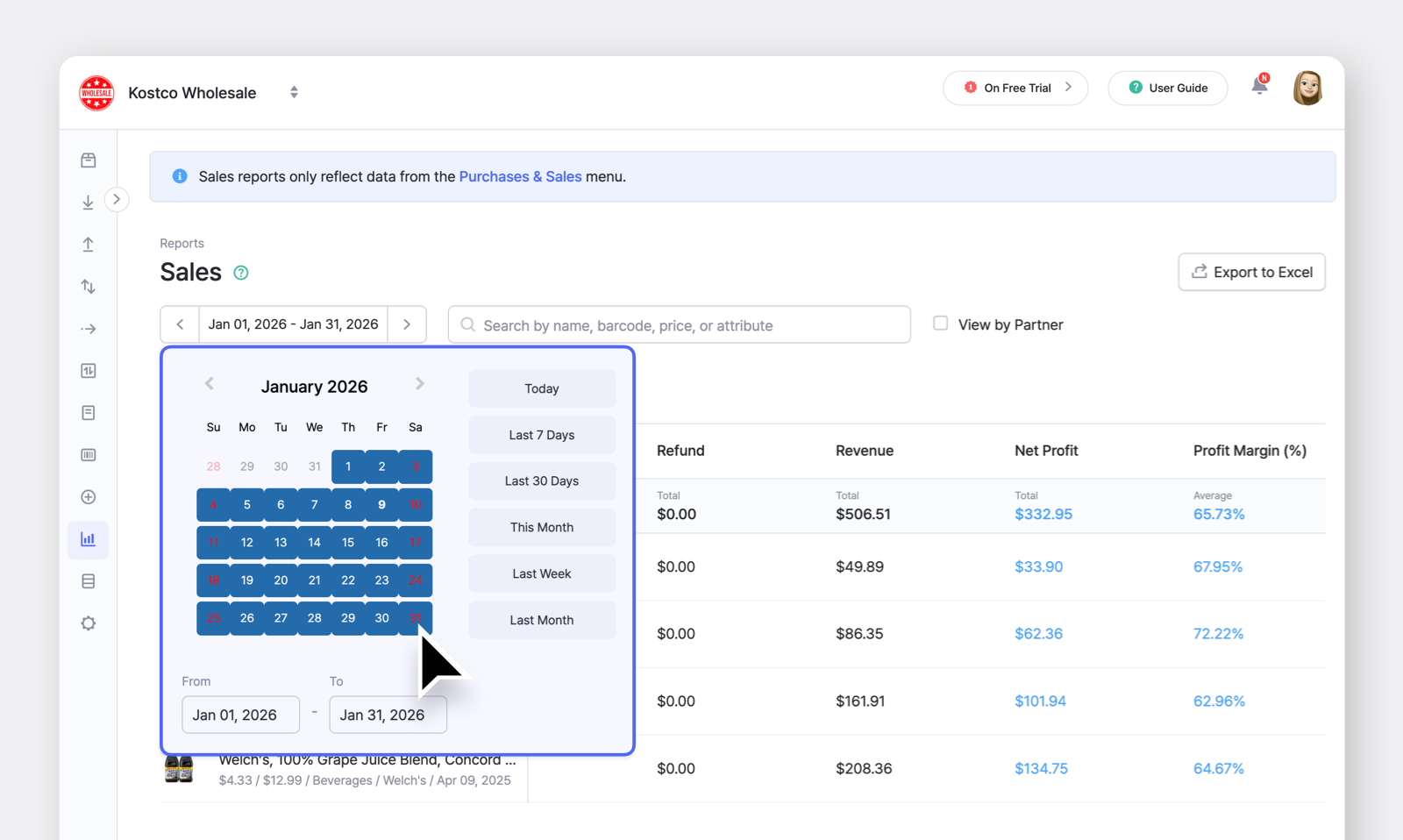Enable the View by Partner checkbox
Image resolution: width=1403 pixels, height=840 pixels.
[939, 323]
